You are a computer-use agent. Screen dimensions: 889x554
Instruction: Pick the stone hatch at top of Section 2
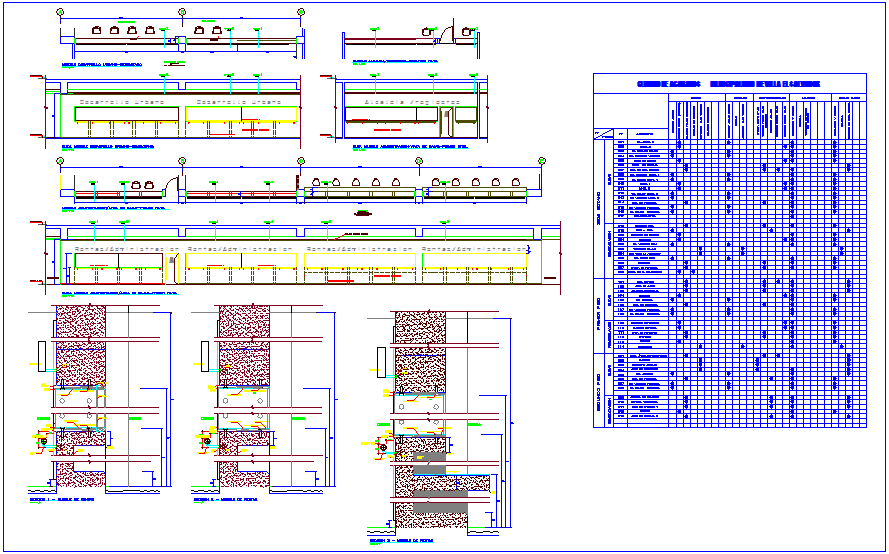point(244,322)
